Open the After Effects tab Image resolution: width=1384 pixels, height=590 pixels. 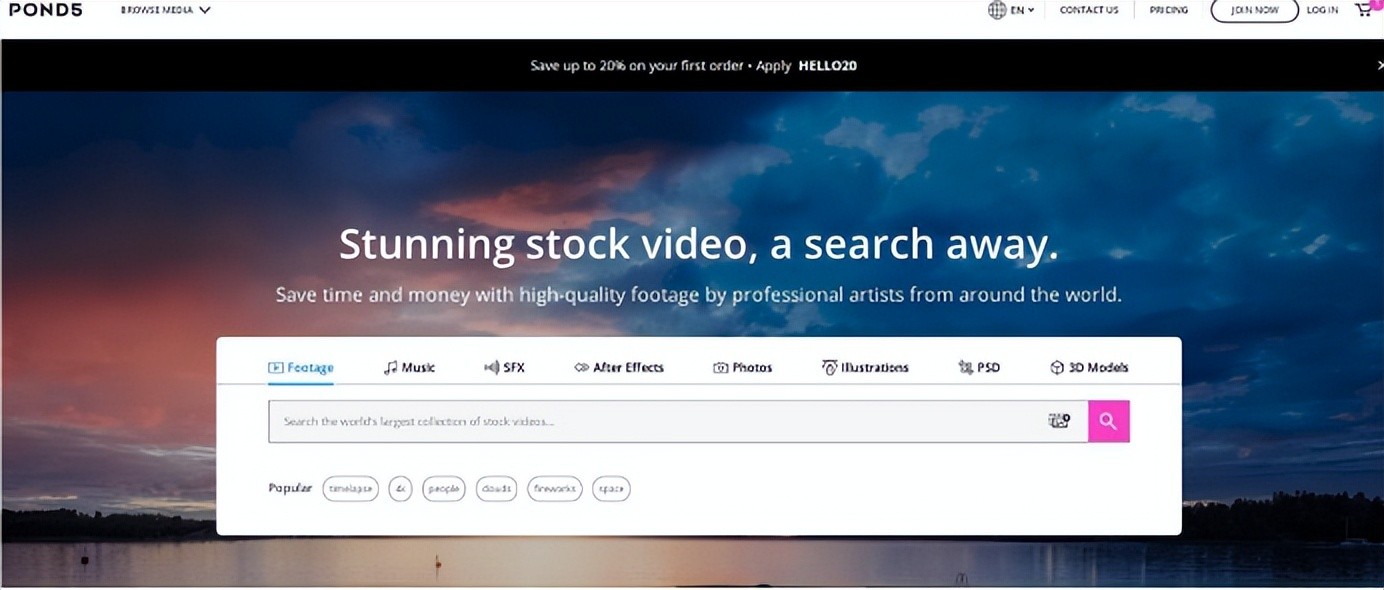point(618,367)
